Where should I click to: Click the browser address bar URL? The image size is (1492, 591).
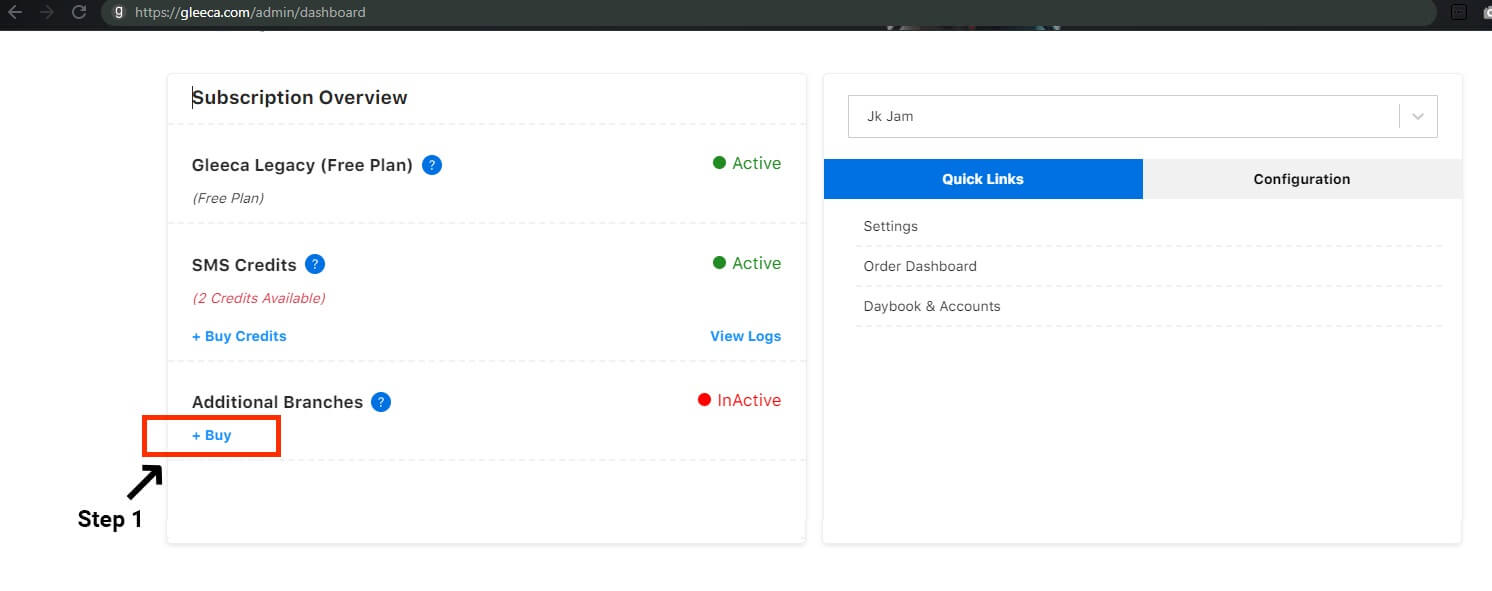[x=249, y=13]
